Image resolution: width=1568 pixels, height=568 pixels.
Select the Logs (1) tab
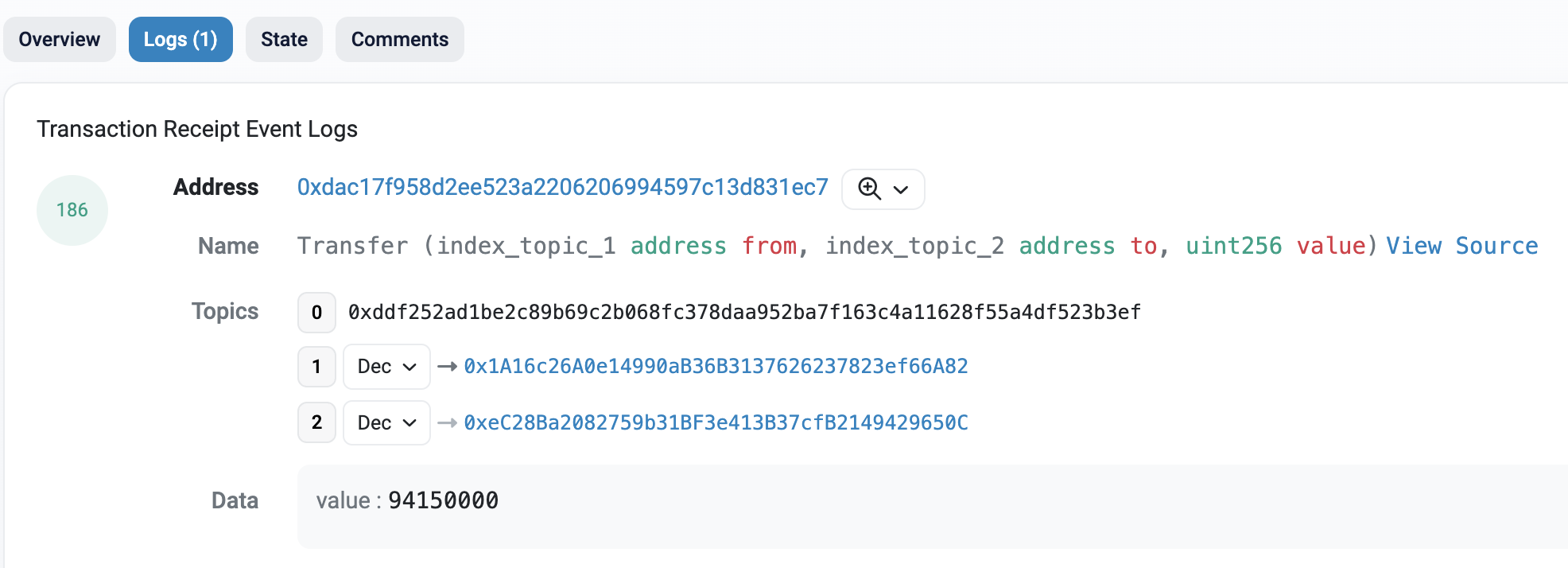point(180,39)
